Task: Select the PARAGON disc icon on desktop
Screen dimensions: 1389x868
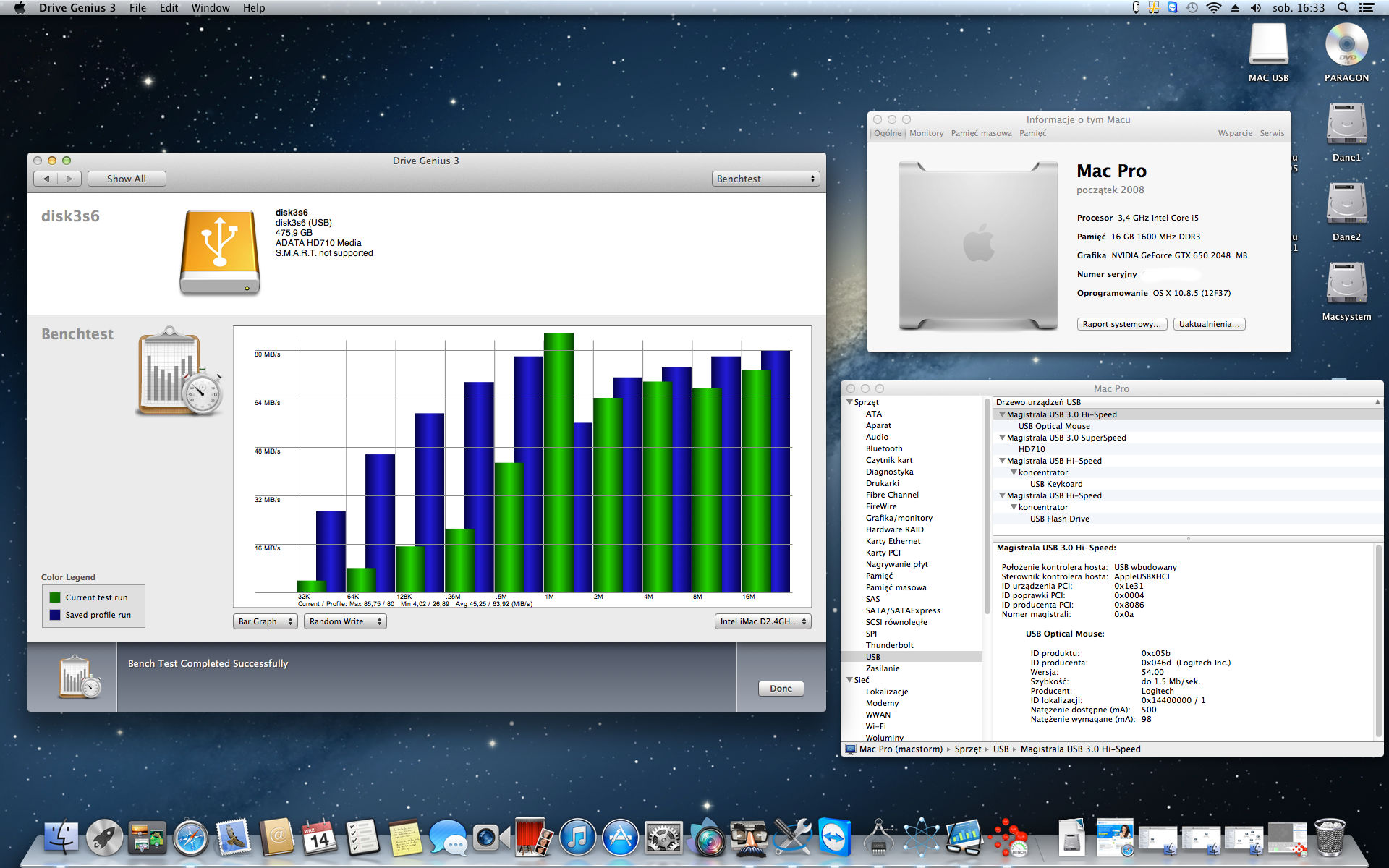Action: tap(1346, 52)
